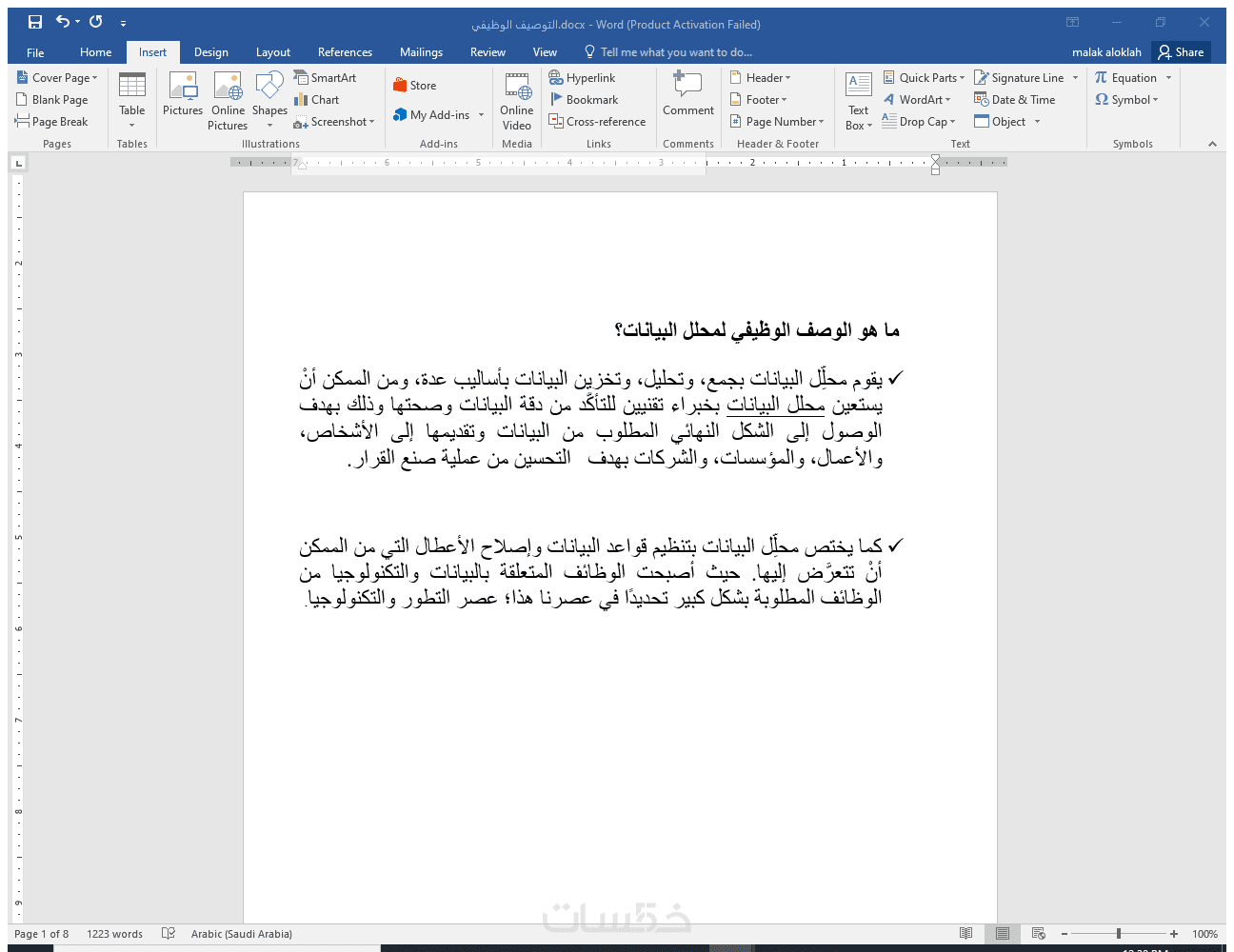Switch to the References tab

(345, 52)
